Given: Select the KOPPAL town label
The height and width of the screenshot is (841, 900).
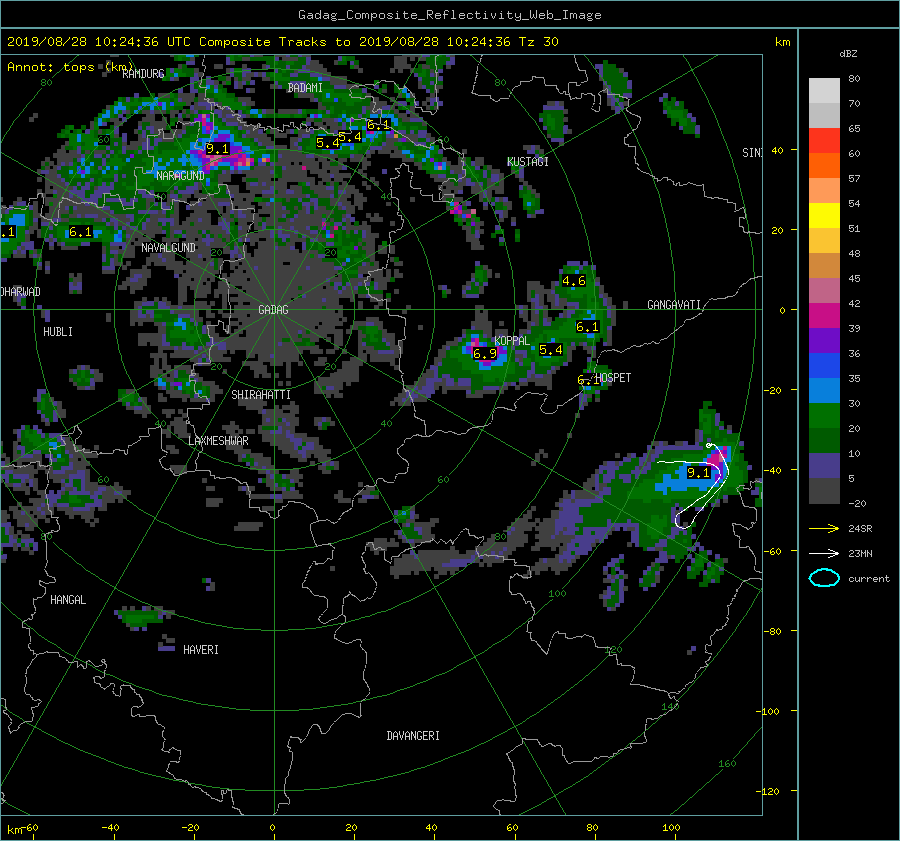Looking at the screenshot, I should [512, 341].
